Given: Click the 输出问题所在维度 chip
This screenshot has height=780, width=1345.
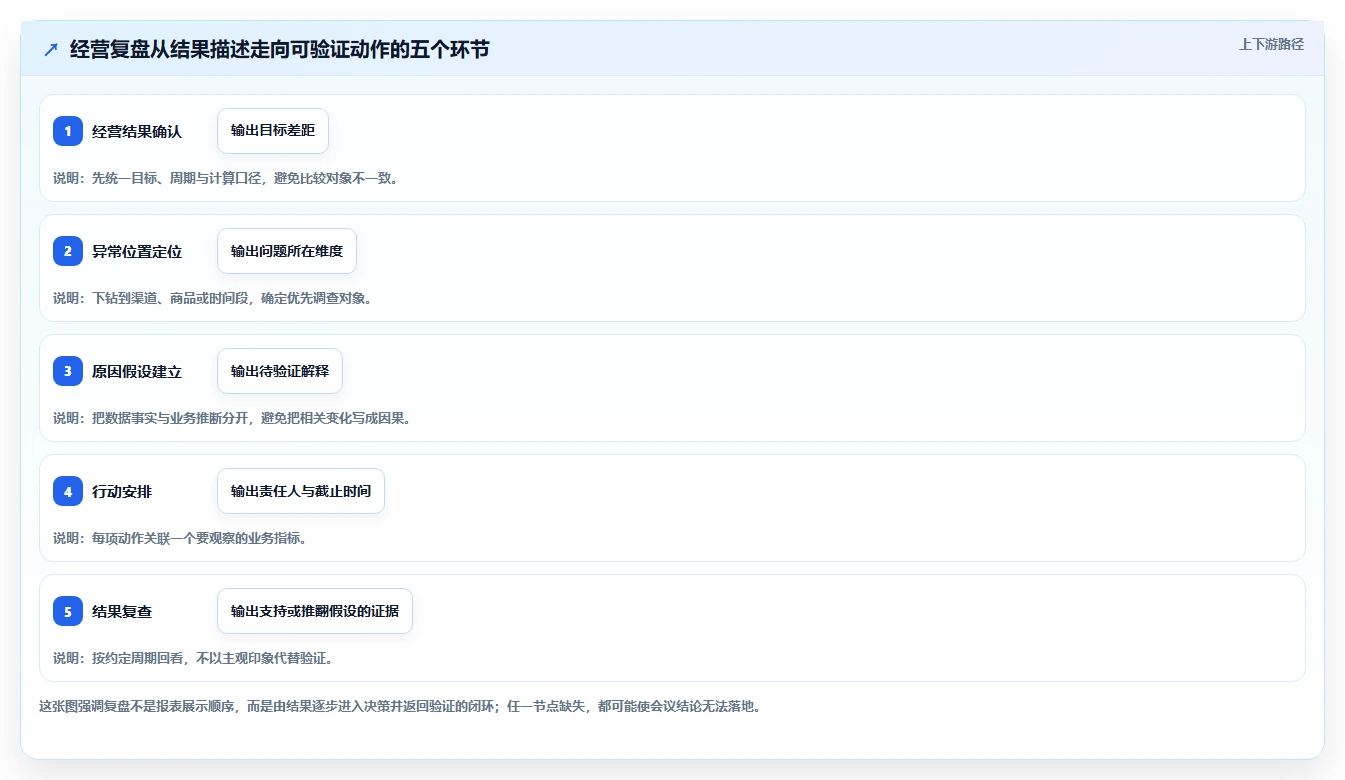Looking at the screenshot, I should click(287, 251).
